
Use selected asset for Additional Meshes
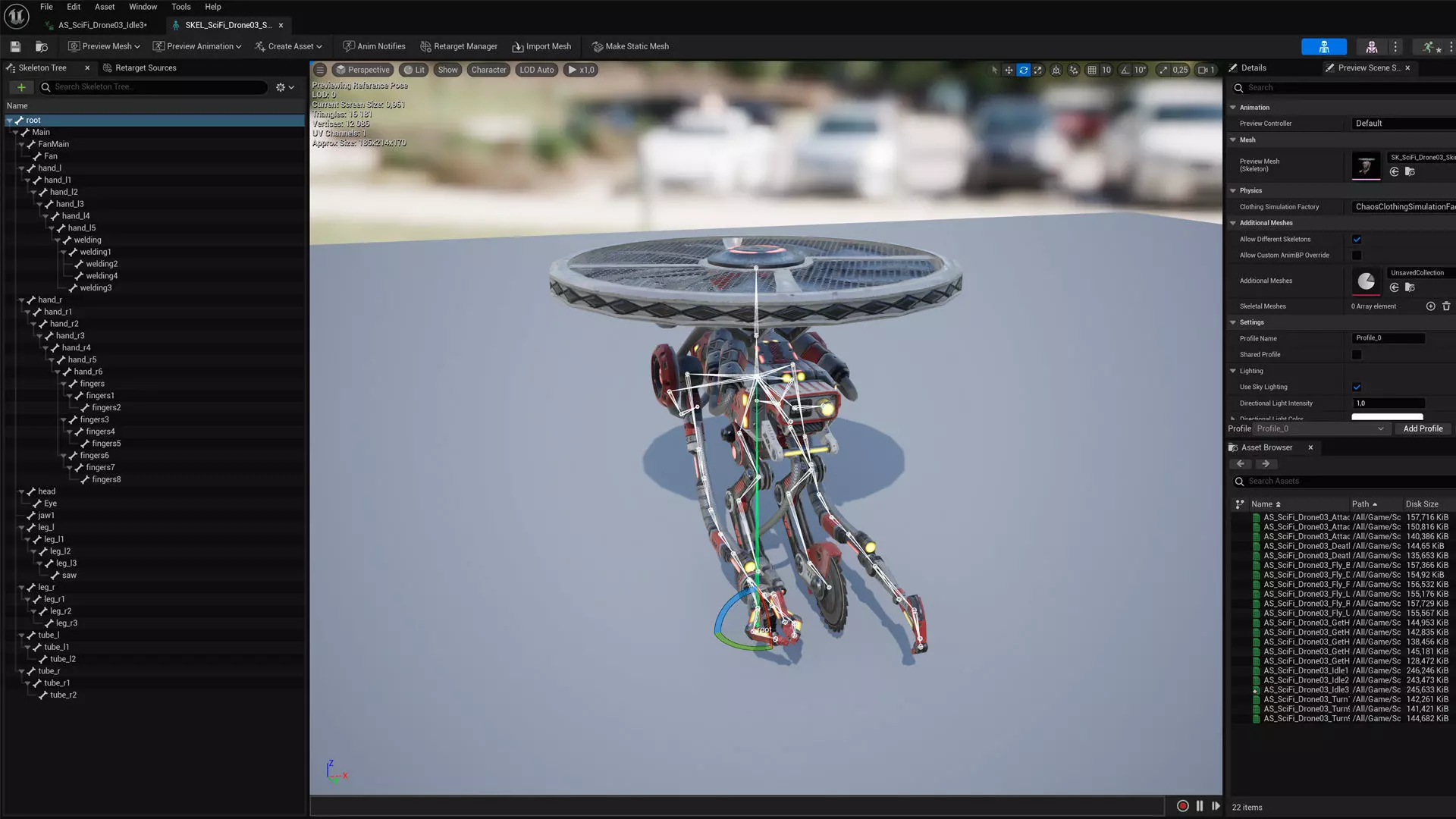1394,287
